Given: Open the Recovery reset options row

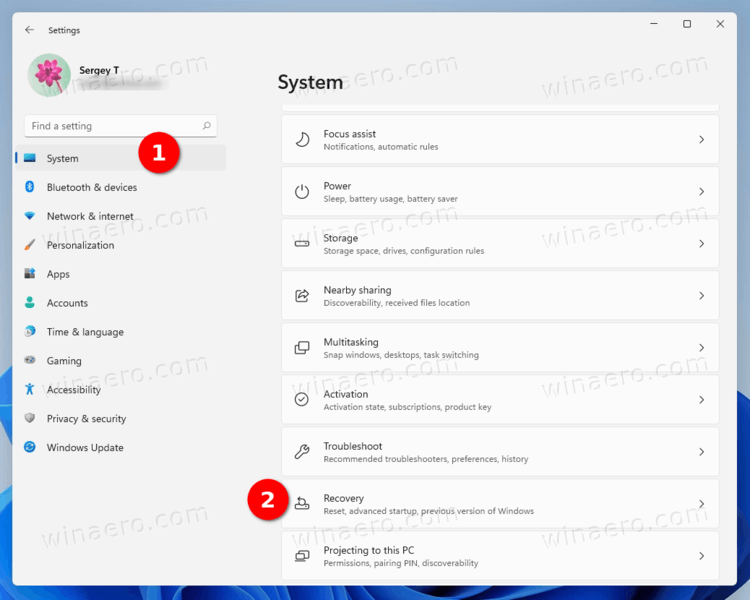Looking at the screenshot, I should 500,504.
